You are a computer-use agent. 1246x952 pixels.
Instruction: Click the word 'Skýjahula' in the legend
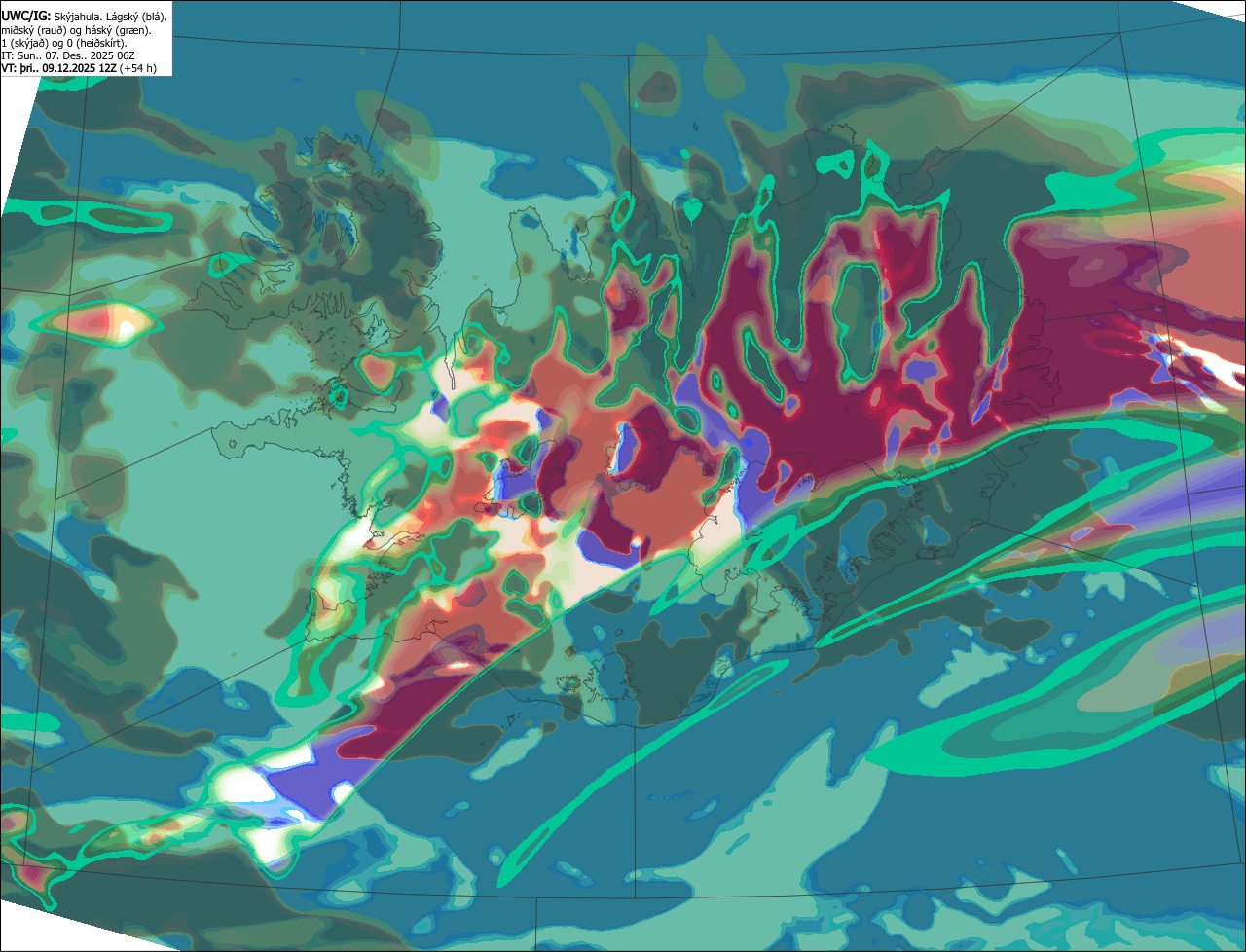point(78,17)
